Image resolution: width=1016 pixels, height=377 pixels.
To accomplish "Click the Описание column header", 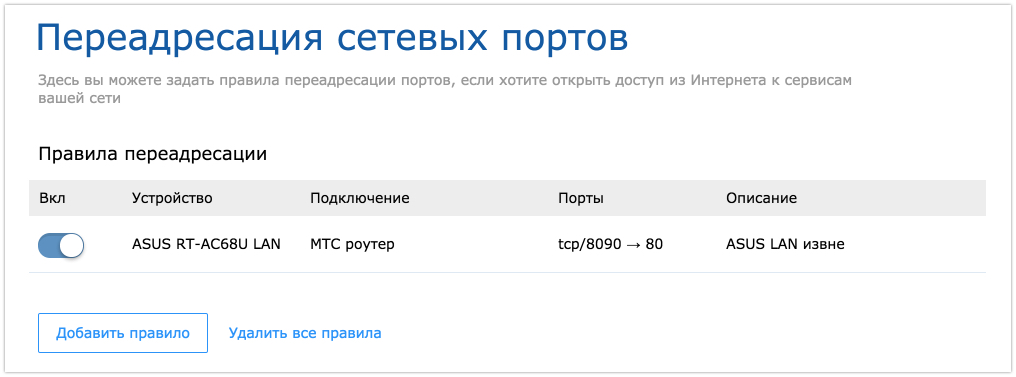I will pos(761,198).
